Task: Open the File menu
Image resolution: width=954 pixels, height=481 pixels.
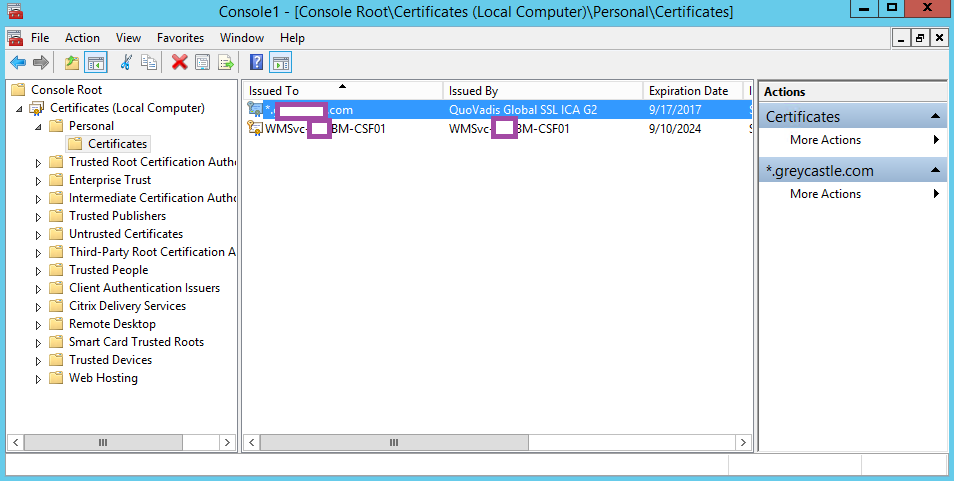Action: pyautogui.click(x=40, y=38)
